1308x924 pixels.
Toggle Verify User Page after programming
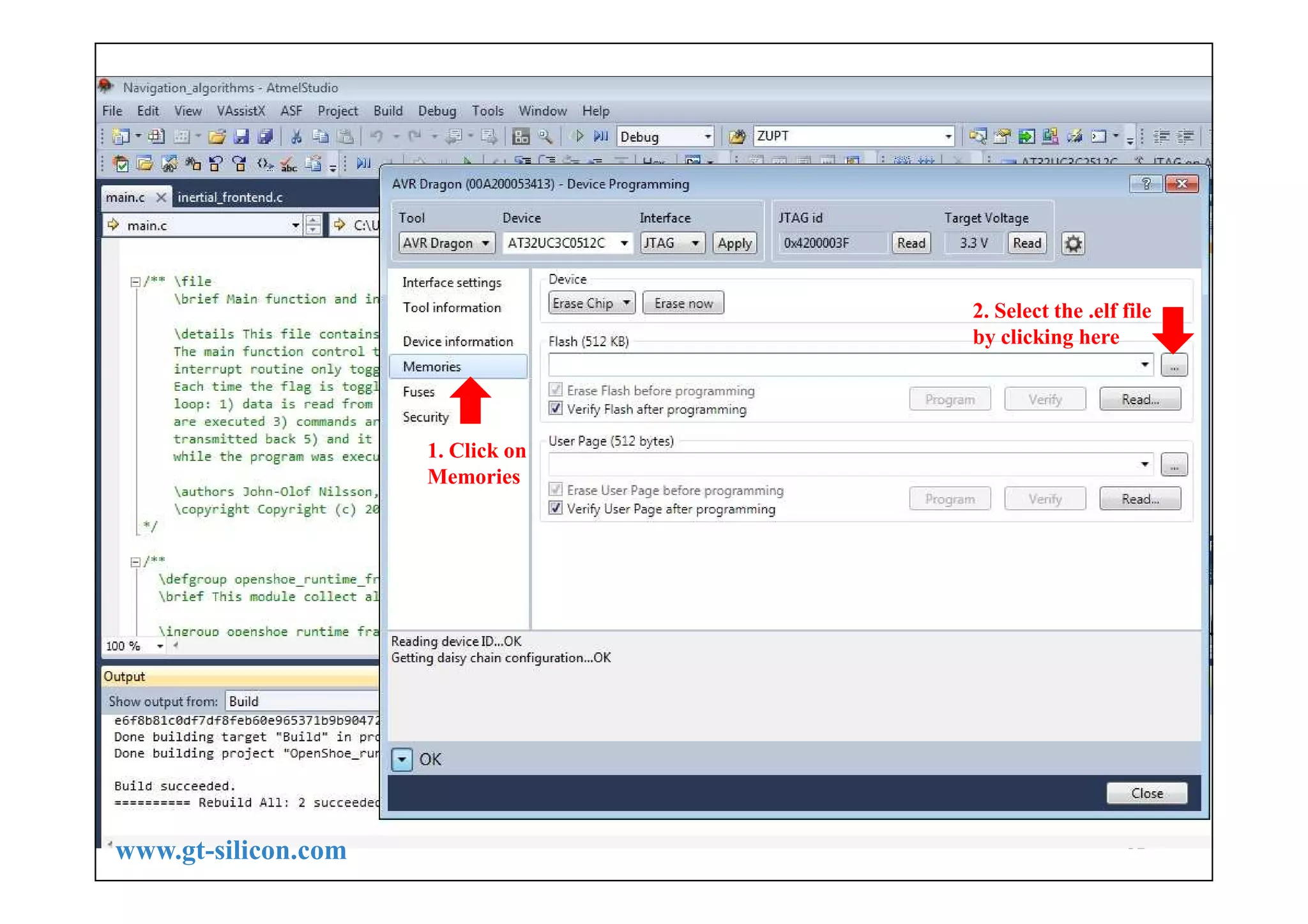coord(556,508)
